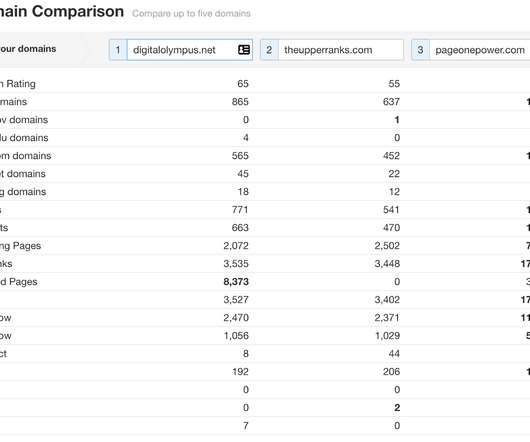The width and height of the screenshot is (530, 442).
Task: Click the bold 1 in .gov domains row
Action: tap(397, 120)
